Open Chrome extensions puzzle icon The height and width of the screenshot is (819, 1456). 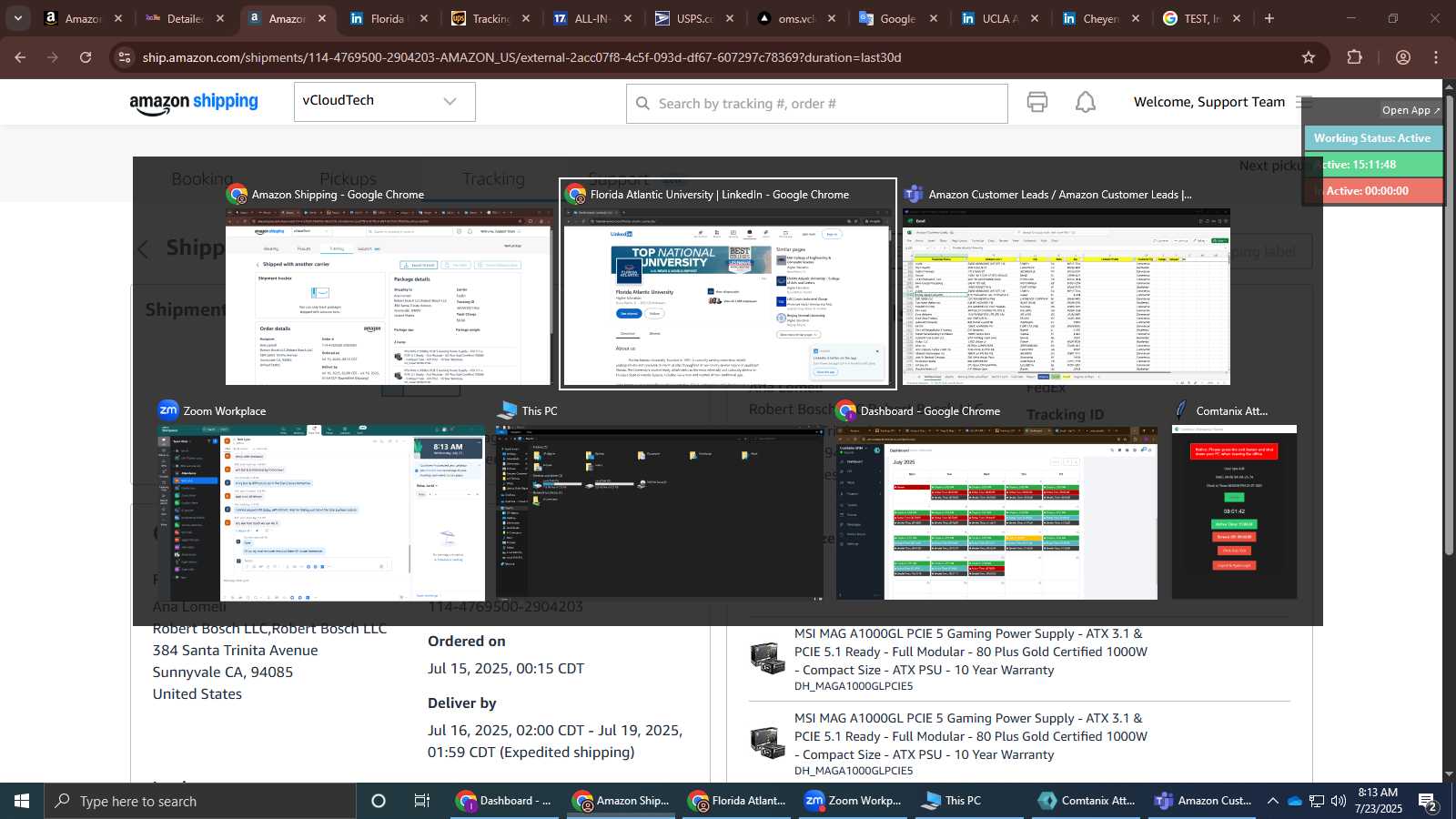tap(1354, 57)
